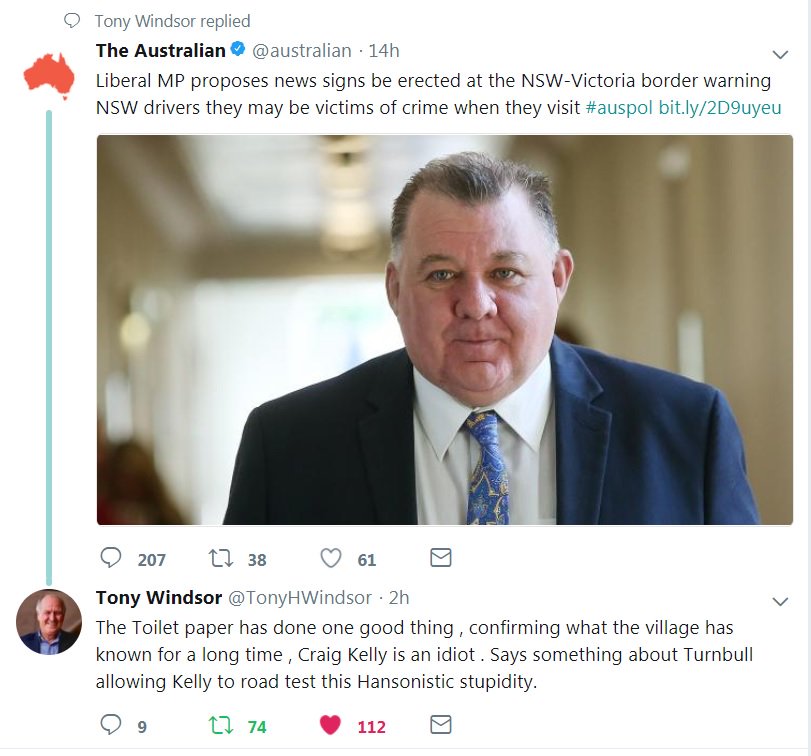The image size is (811, 756).
Task: Click reply icon on The Australian tweet
Action: 110,558
